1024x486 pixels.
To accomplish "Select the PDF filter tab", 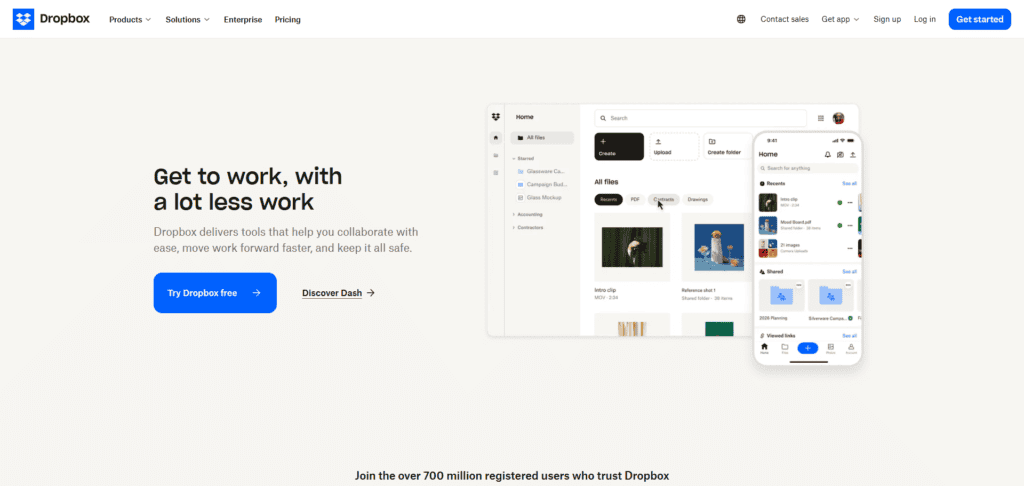I will point(635,199).
